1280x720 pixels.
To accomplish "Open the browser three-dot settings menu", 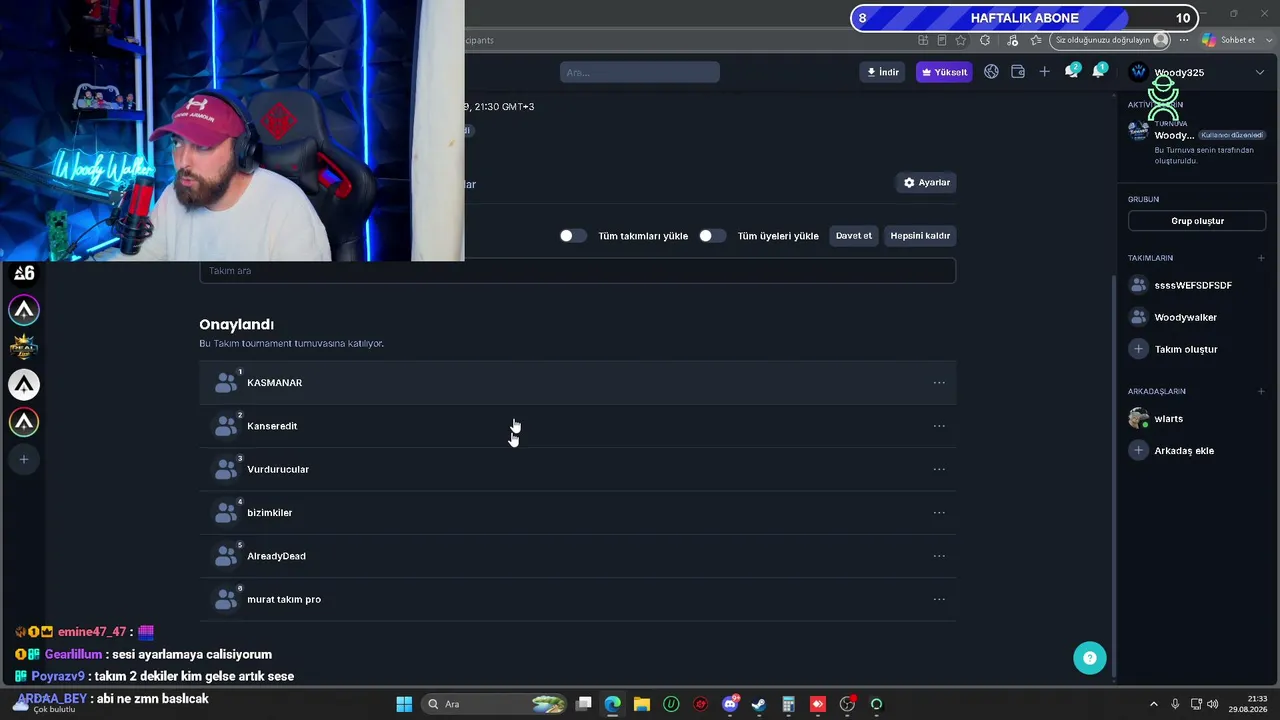I will coord(1184,40).
